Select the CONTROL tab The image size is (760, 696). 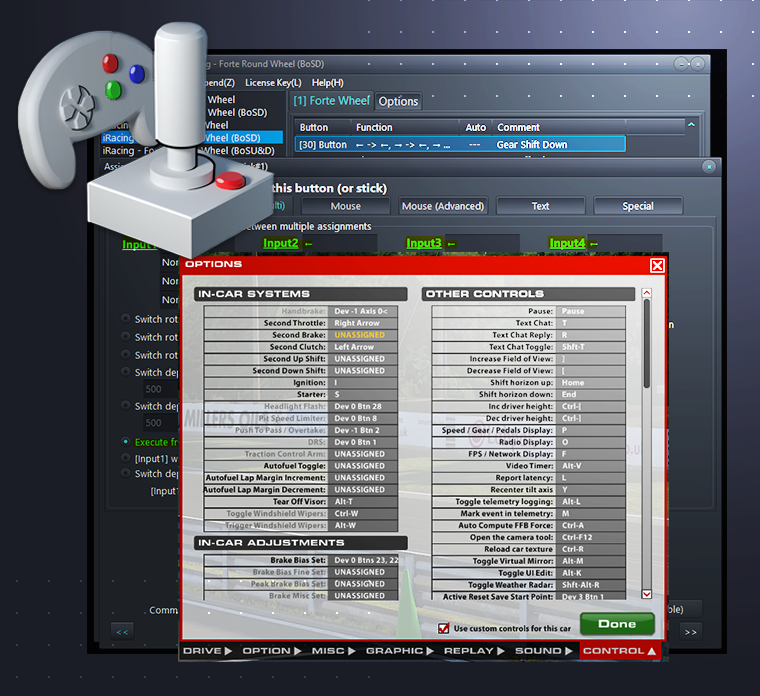619,650
